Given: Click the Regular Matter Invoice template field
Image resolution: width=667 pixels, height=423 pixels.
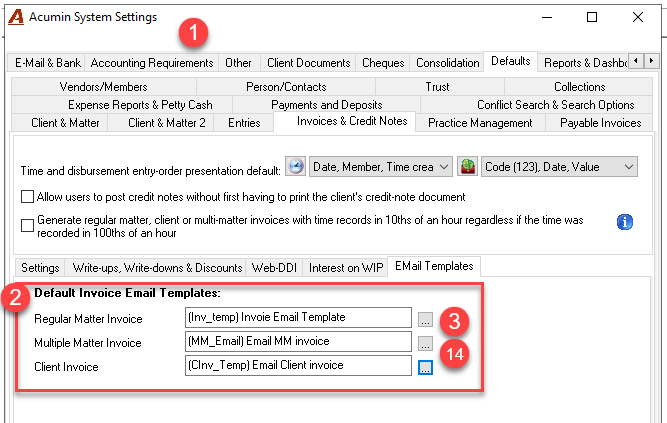Looking at the screenshot, I should tap(298, 317).
